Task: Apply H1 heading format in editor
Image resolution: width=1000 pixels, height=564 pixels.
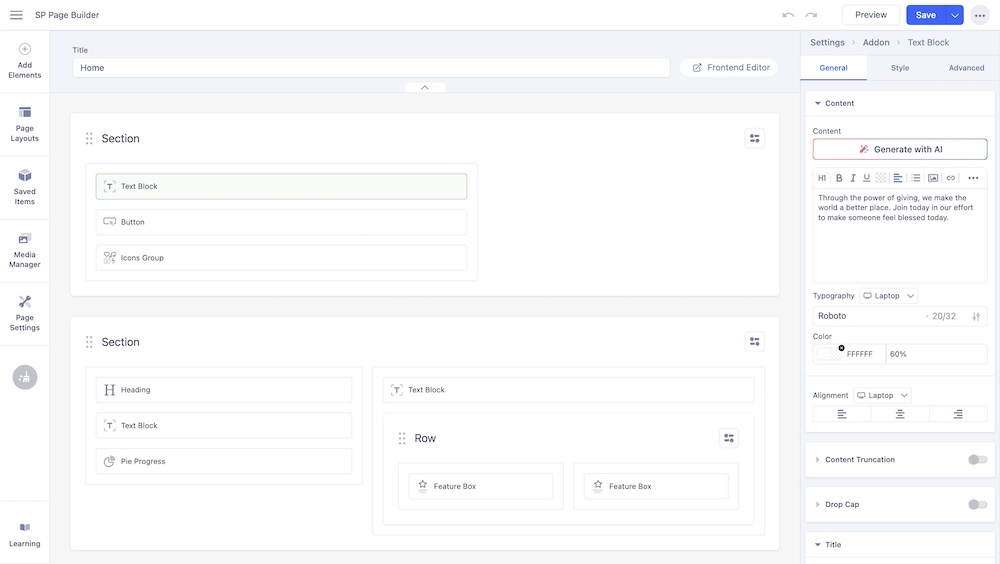Action: (x=822, y=178)
